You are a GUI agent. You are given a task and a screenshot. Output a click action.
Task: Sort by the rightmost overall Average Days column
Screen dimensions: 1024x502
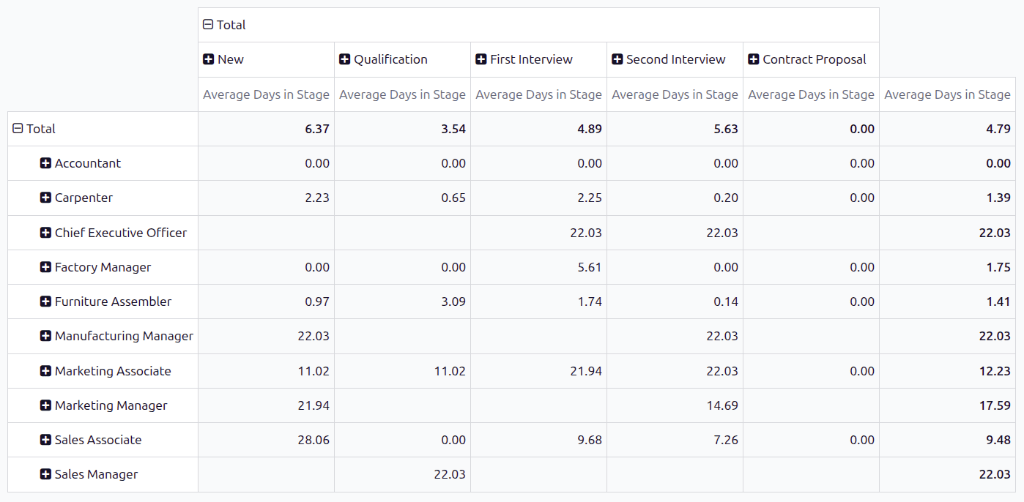[948, 95]
